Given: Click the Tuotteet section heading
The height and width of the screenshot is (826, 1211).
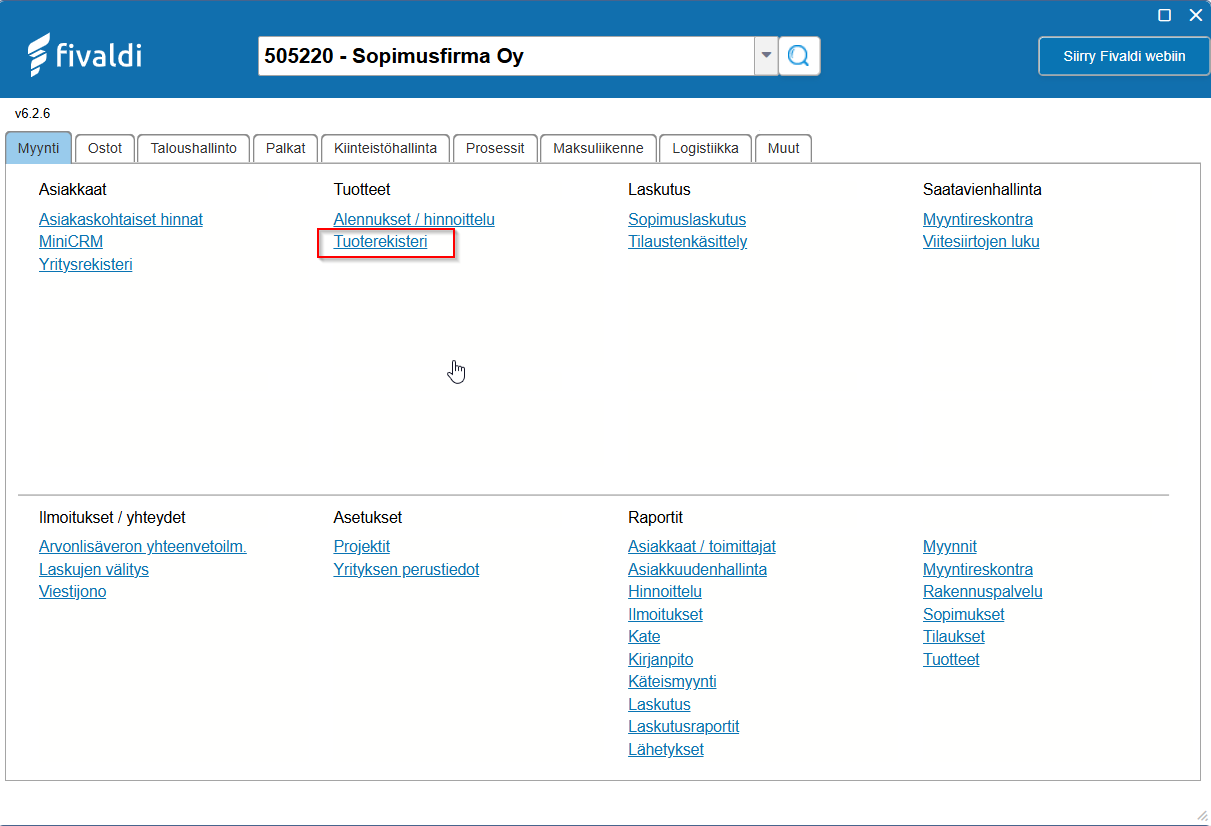Looking at the screenshot, I should point(362,189).
